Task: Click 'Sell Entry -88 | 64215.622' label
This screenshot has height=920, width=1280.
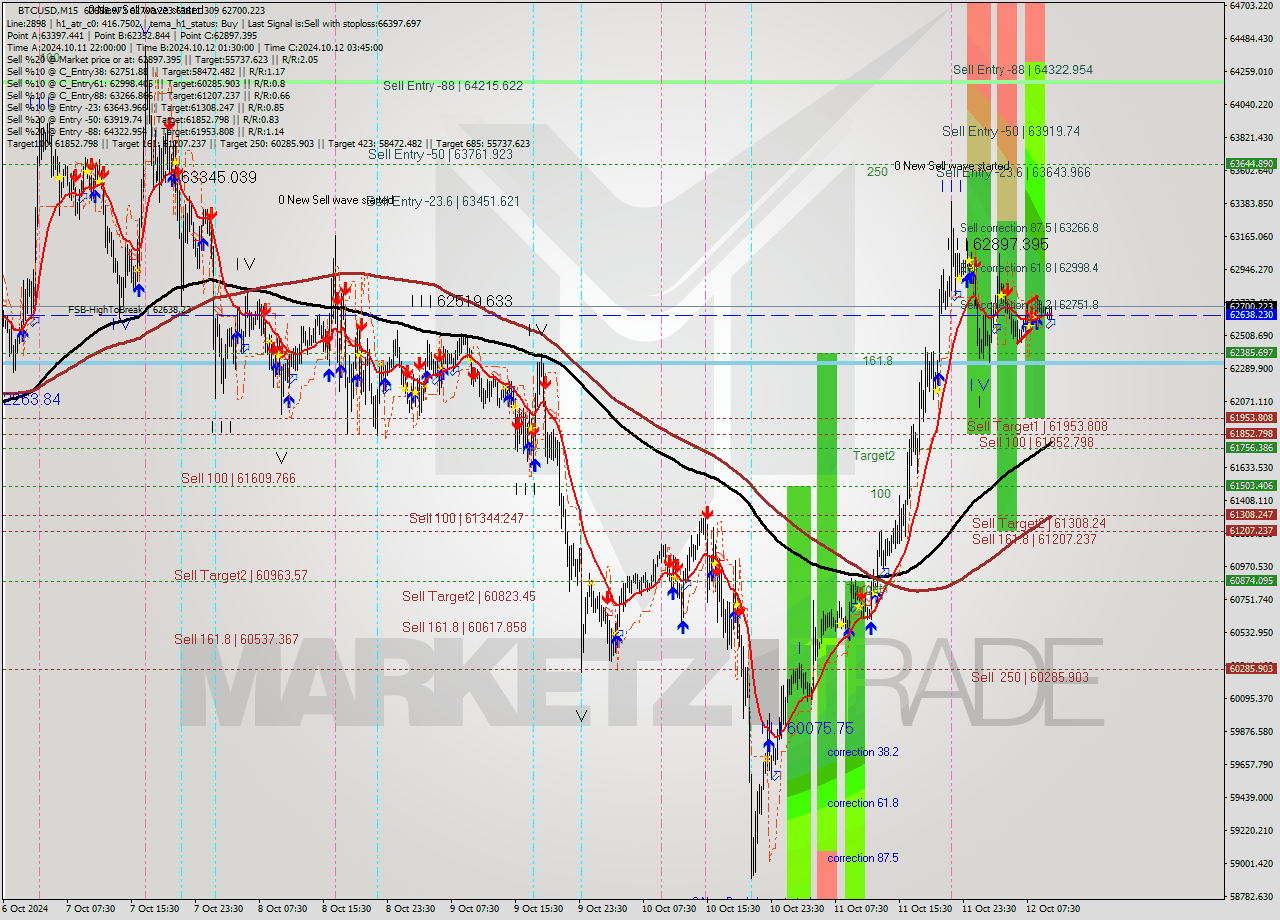Action: 453,86
